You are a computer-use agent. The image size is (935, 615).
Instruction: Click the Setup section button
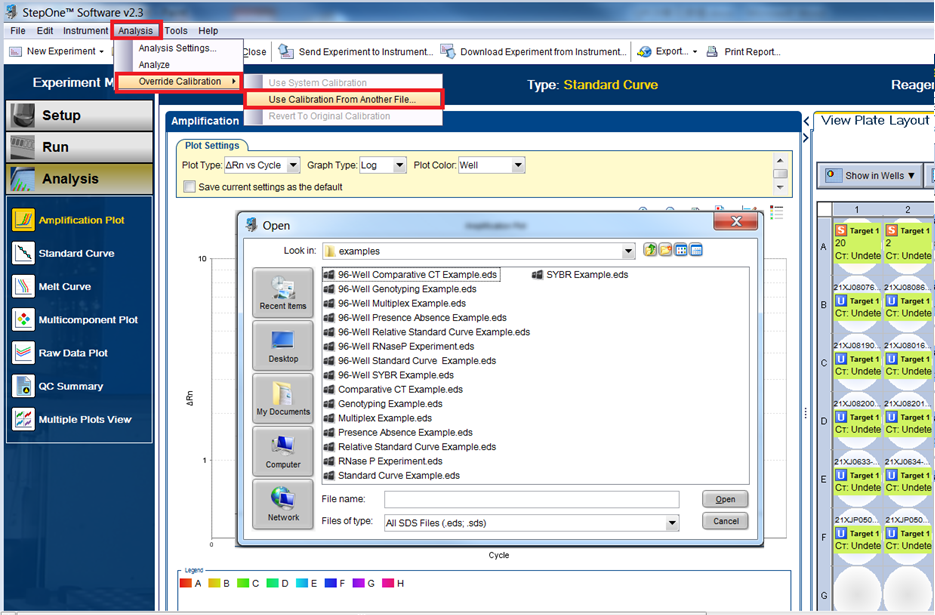(x=79, y=116)
